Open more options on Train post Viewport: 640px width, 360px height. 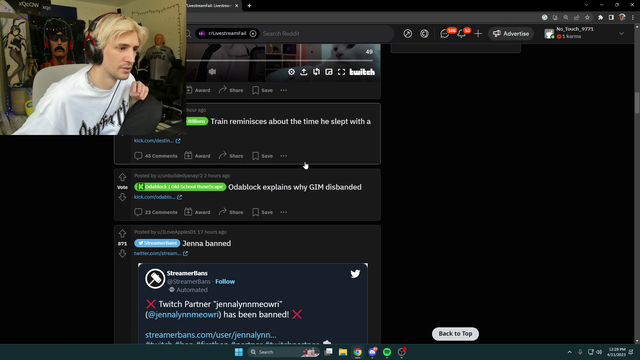(284, 156)
